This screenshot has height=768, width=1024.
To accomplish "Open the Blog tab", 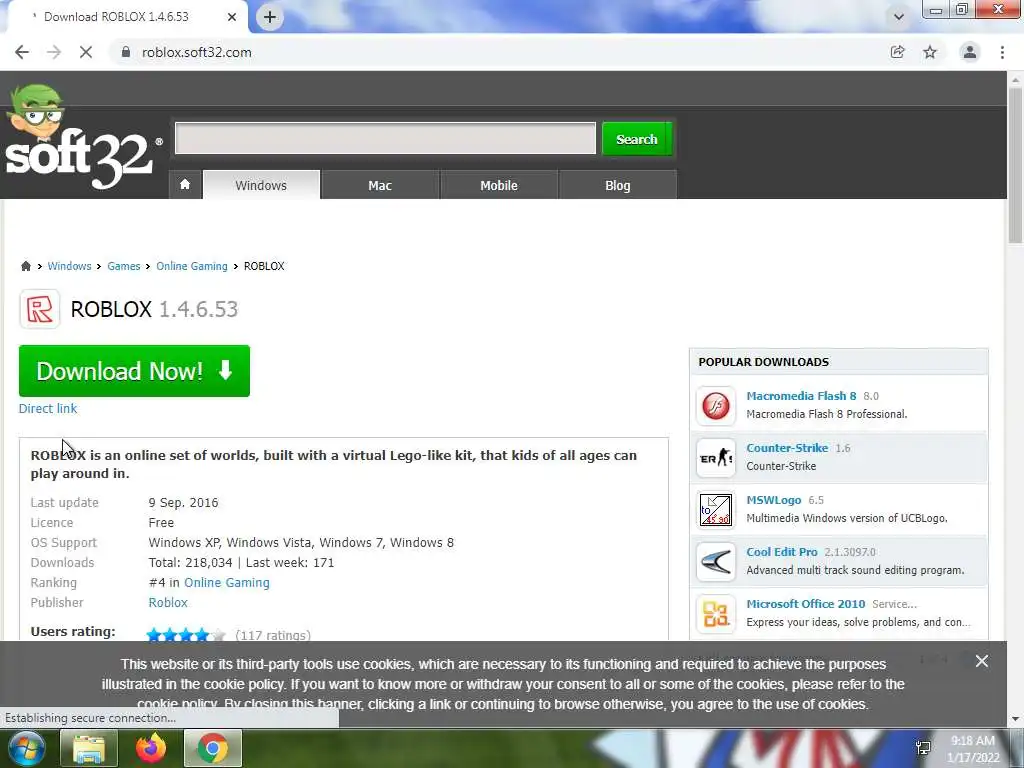I will click(x=618, y=185).
